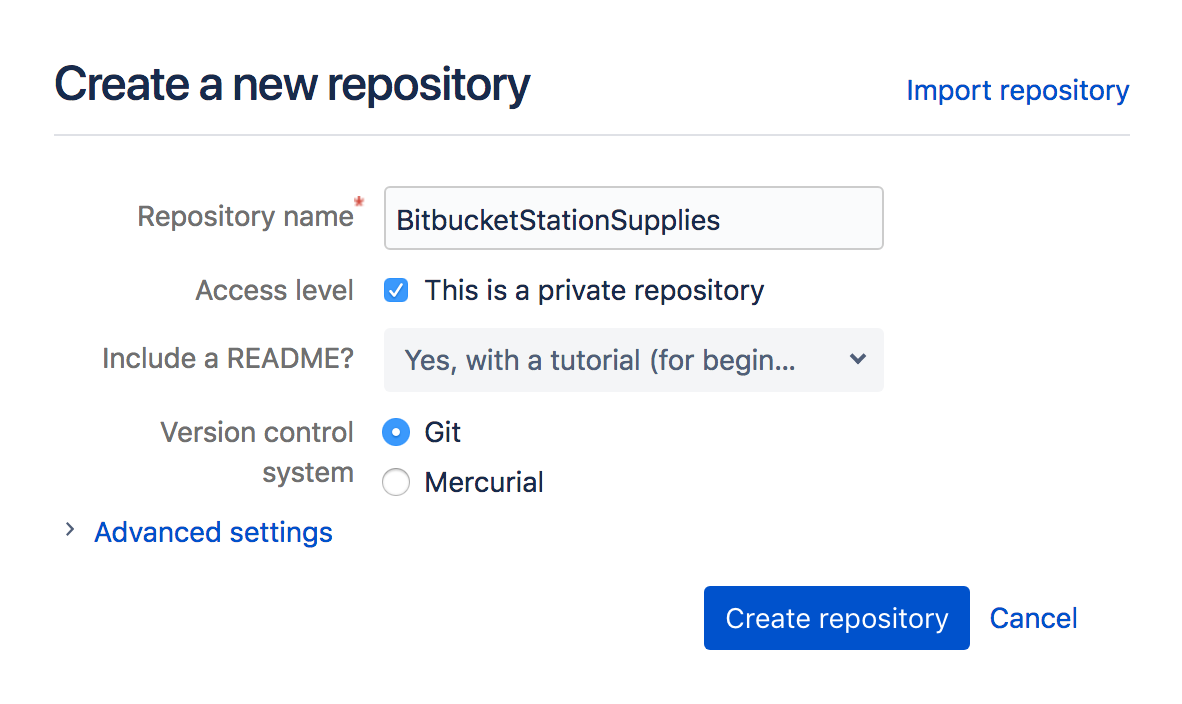Click the Create repository button

836,618
